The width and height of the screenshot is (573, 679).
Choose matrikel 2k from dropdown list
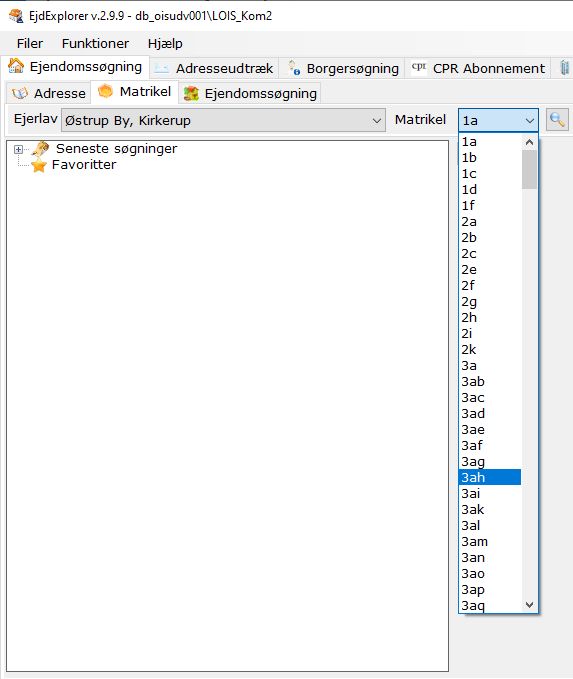(x=489, y=349)
